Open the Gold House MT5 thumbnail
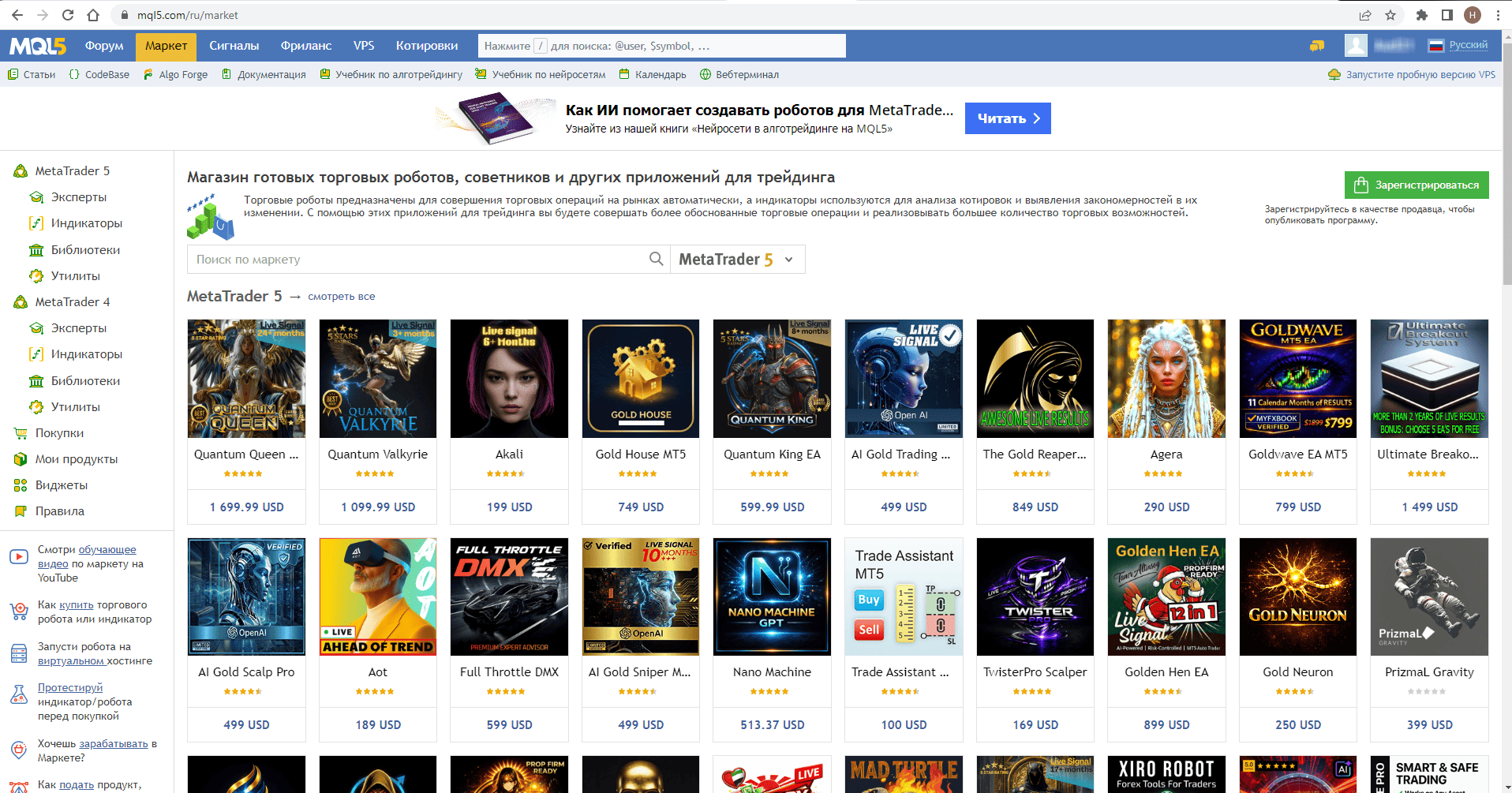1512x793 pixels. coord(641,379)
